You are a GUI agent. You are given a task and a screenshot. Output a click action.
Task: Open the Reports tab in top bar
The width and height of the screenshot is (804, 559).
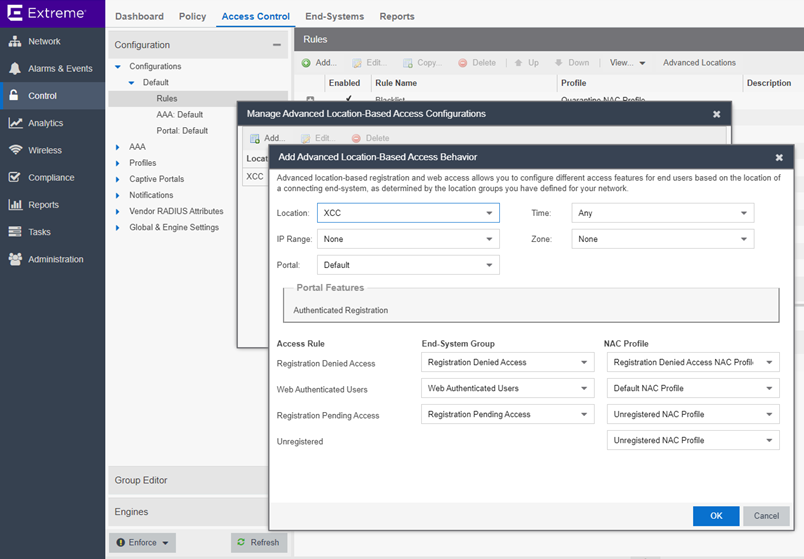(x=397, y=16)
